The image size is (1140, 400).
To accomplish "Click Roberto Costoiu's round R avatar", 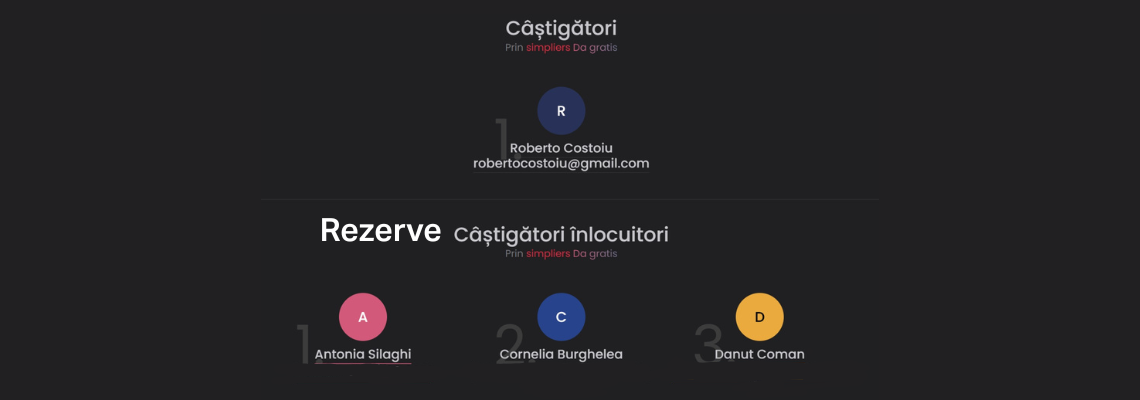I will click(561, 111).
